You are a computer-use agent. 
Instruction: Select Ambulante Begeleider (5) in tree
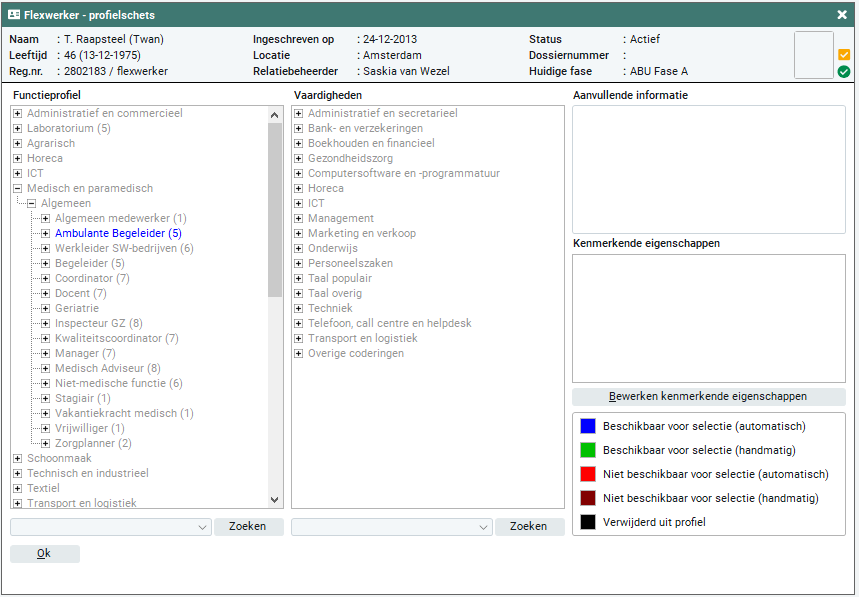[118, 233]
